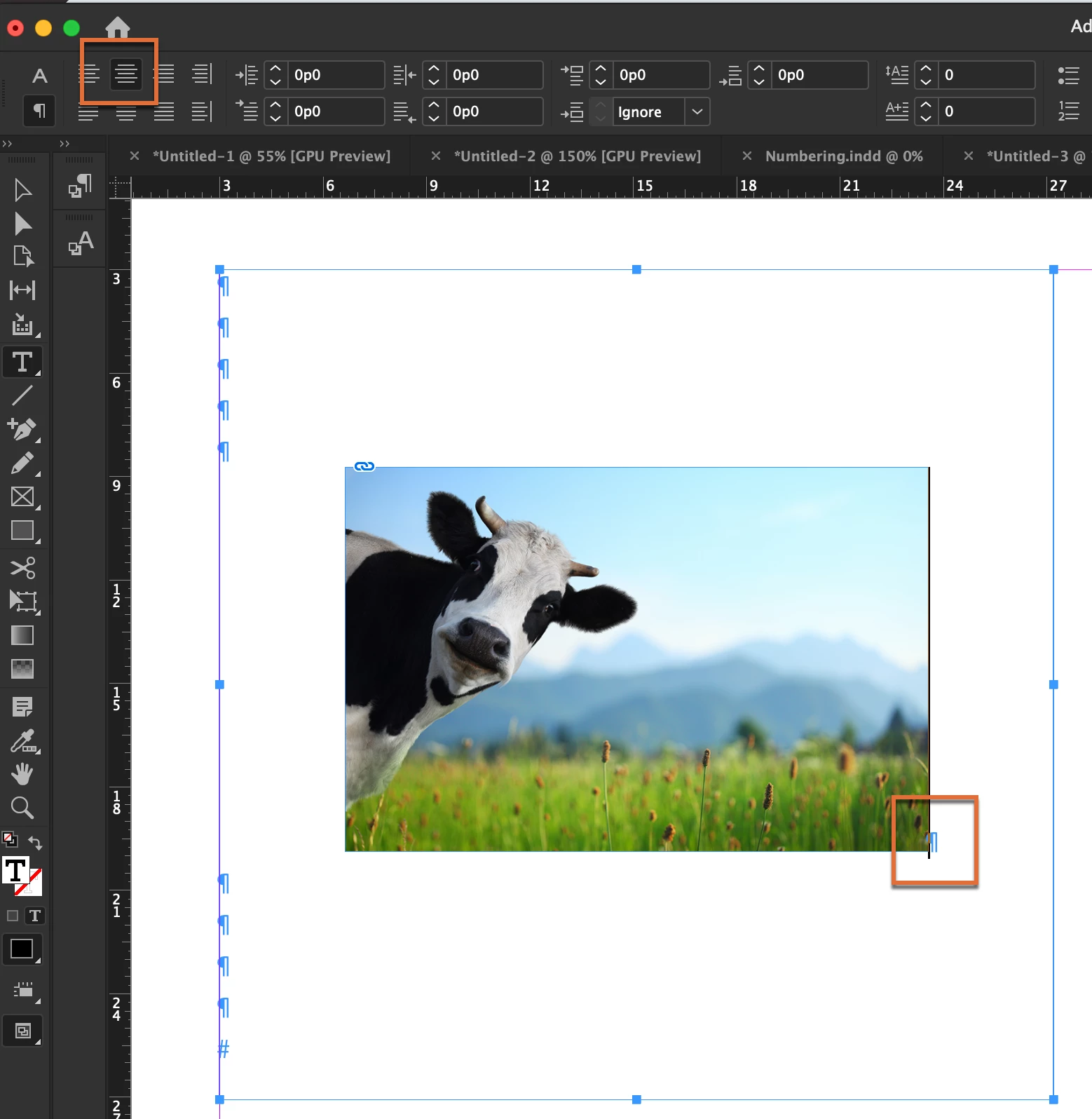Swap fill and stroke arrows
The height and width of the screenshot is (1119, 1092).
35,842
